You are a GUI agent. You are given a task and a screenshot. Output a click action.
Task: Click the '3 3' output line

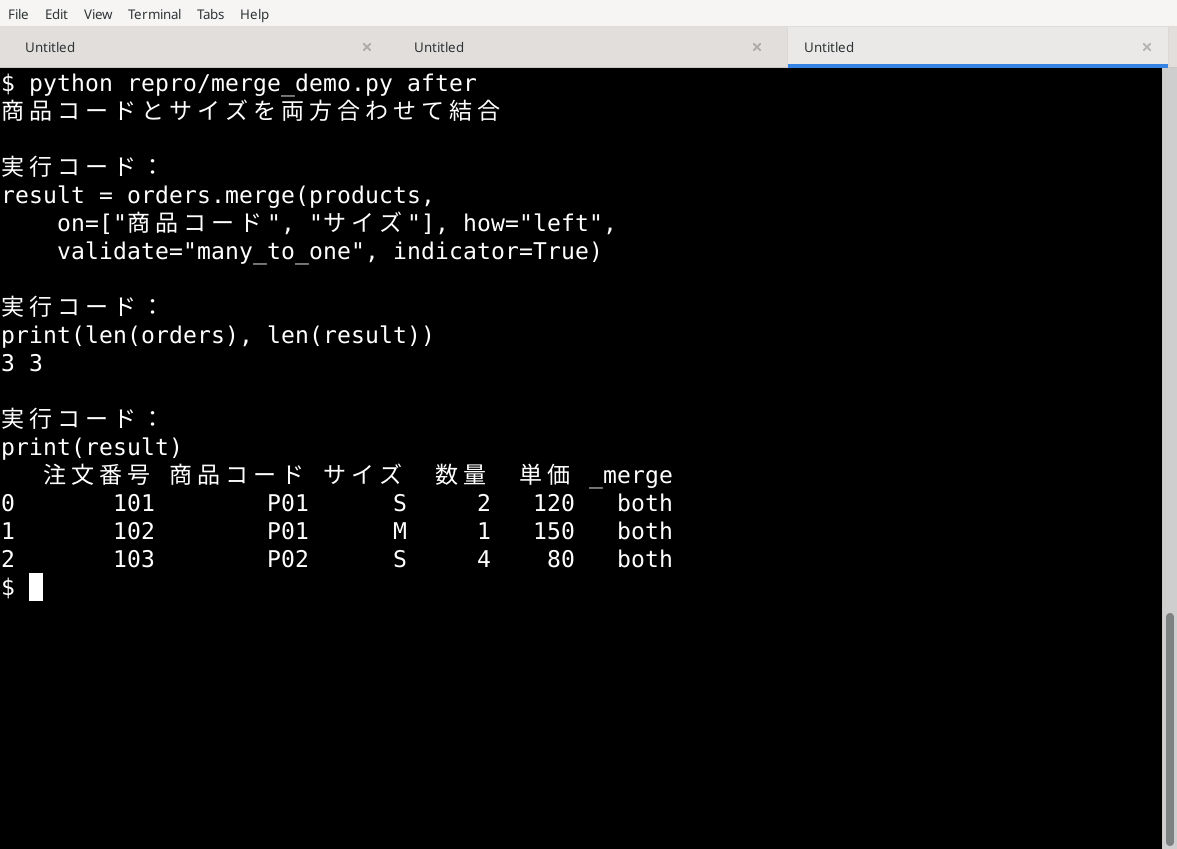(22, 363)
